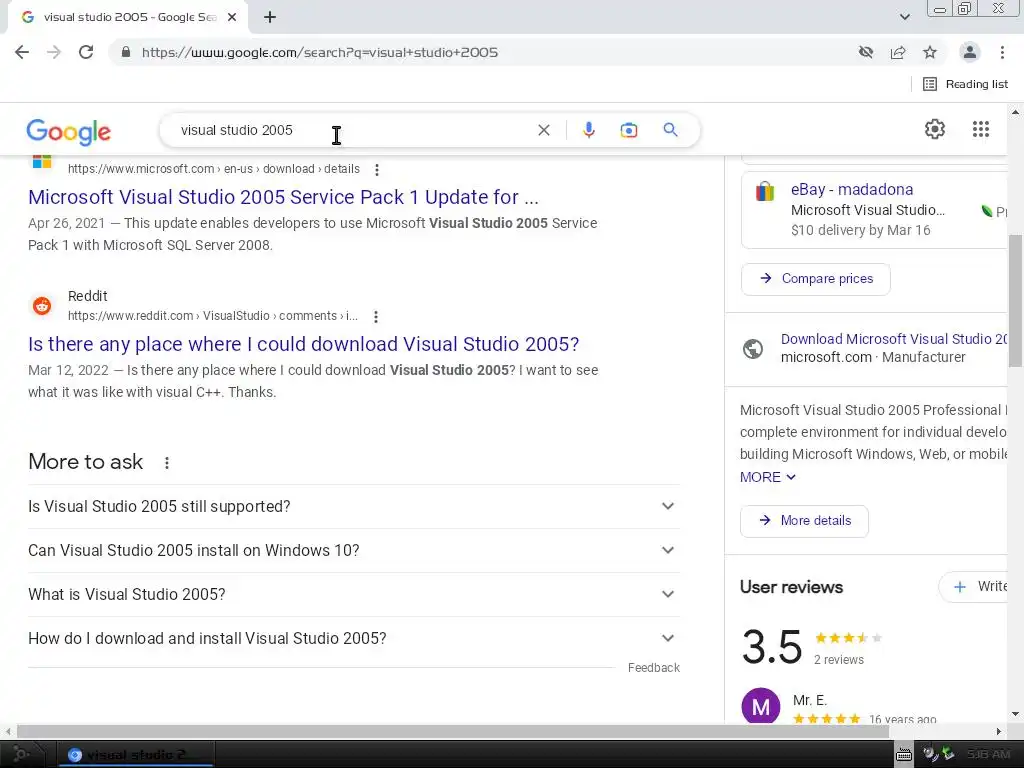Open Download Microsoft Visual Studio manufacturer link

(x=894, y=339)
